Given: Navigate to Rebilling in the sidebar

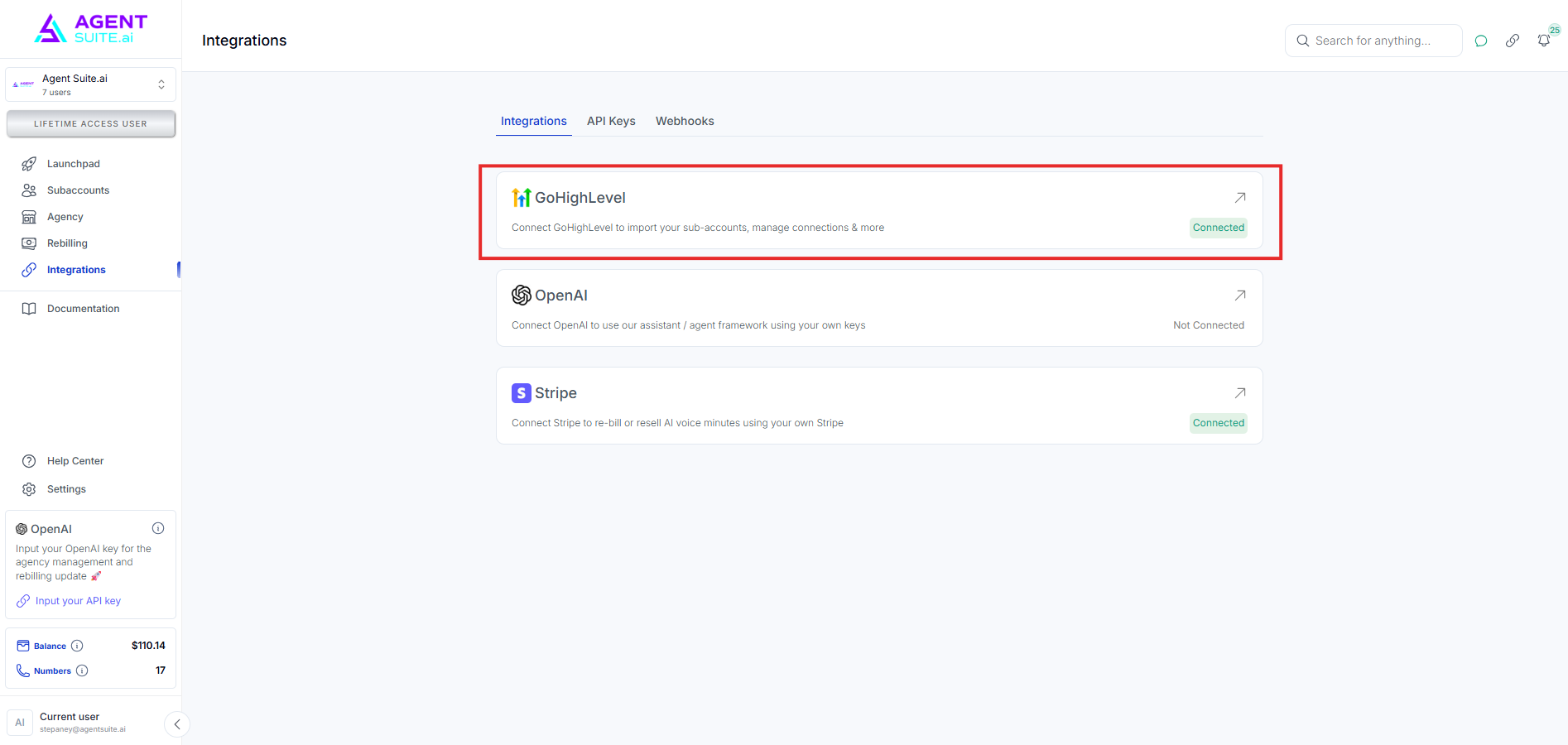Looking at the screenshot, I should [67, 243].
